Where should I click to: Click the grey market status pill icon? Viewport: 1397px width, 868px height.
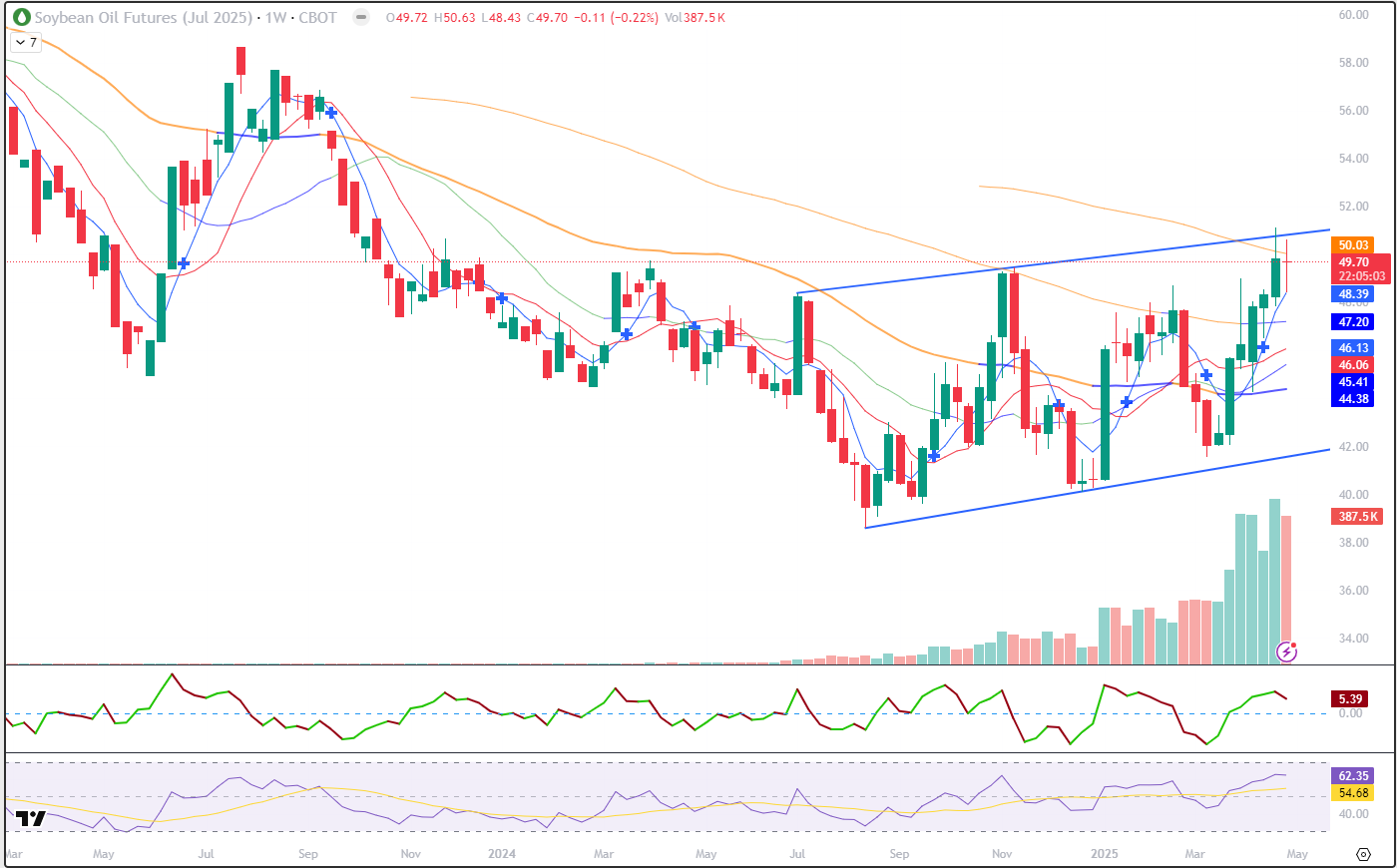(x=361, y=18)
